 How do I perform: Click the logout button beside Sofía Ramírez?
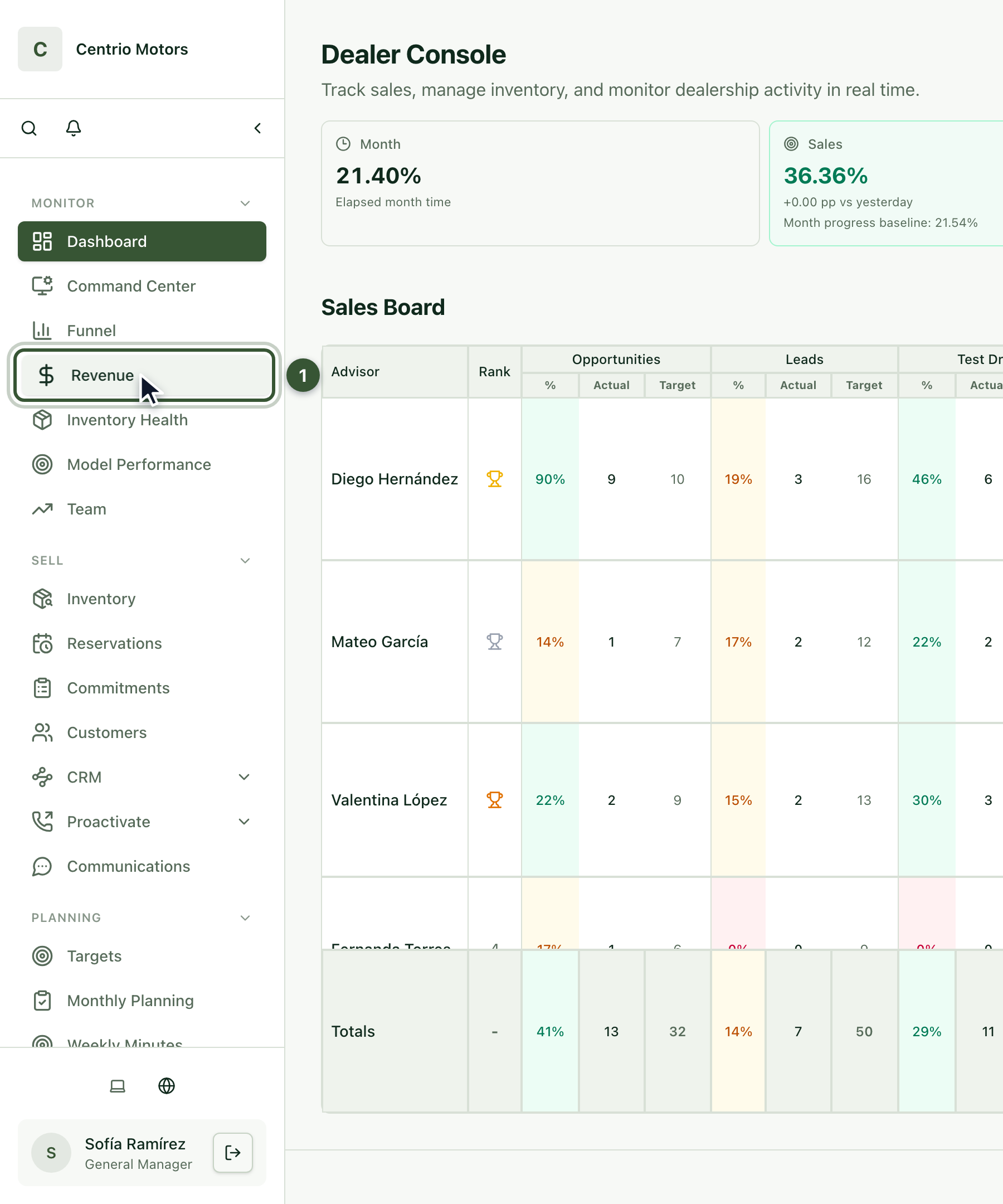233,1152
